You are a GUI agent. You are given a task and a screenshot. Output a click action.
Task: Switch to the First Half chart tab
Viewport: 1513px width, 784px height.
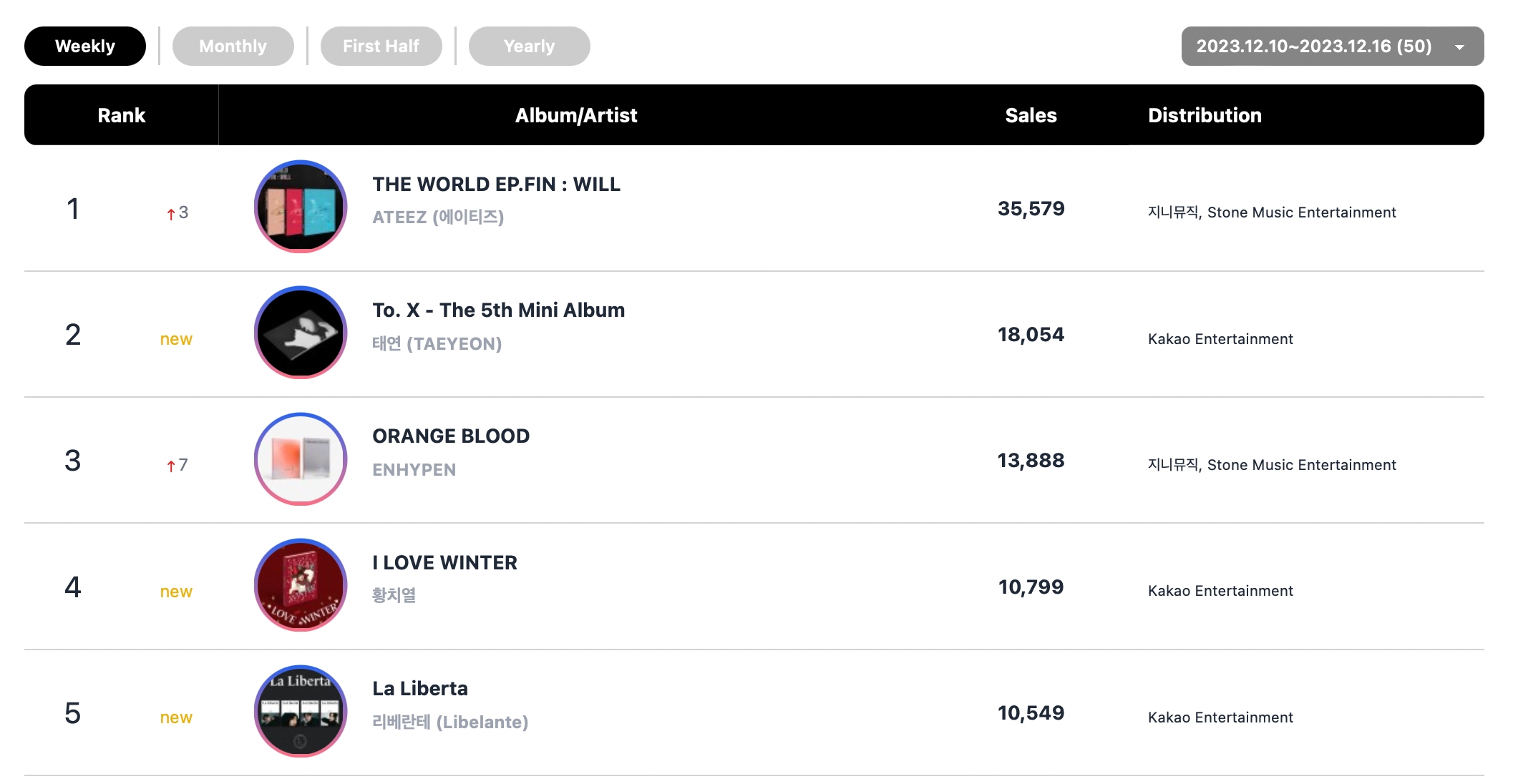[381, 46]
